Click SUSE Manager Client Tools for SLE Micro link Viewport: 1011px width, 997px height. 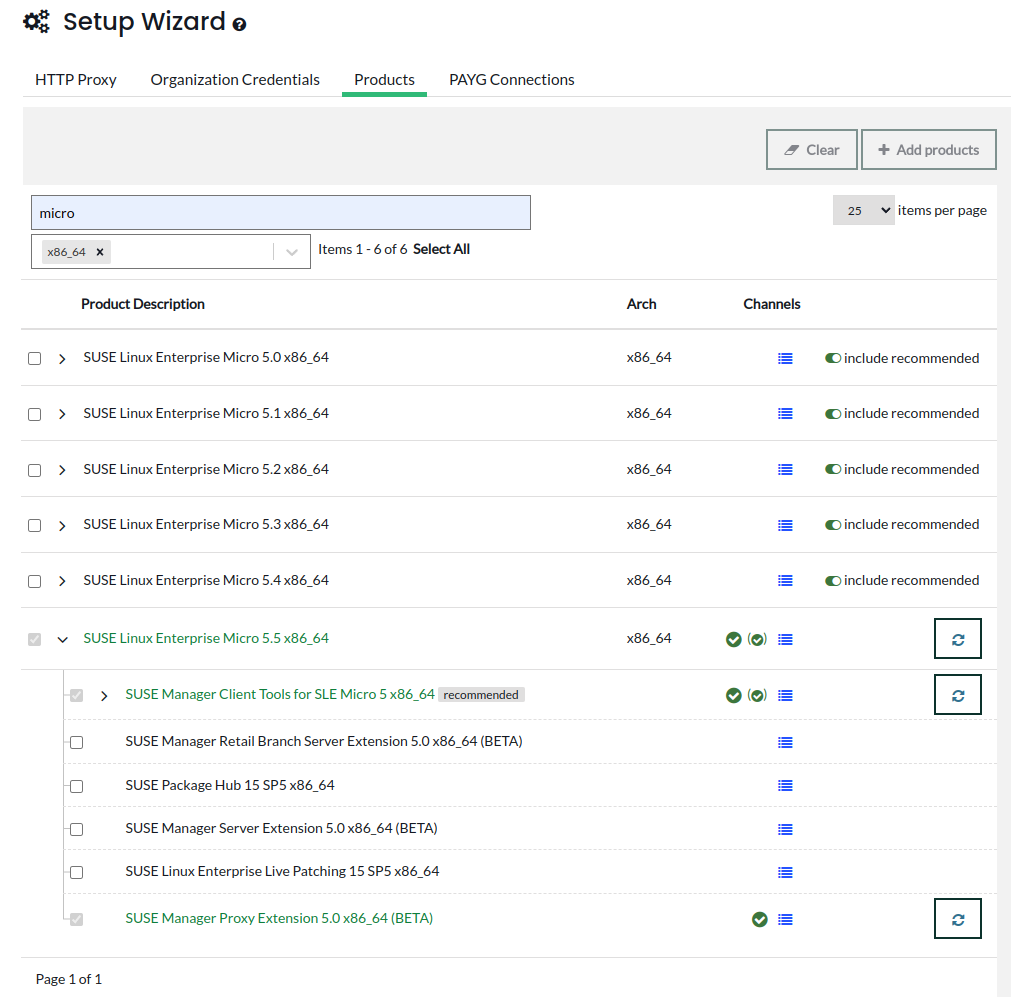click(x=280, y=694)
